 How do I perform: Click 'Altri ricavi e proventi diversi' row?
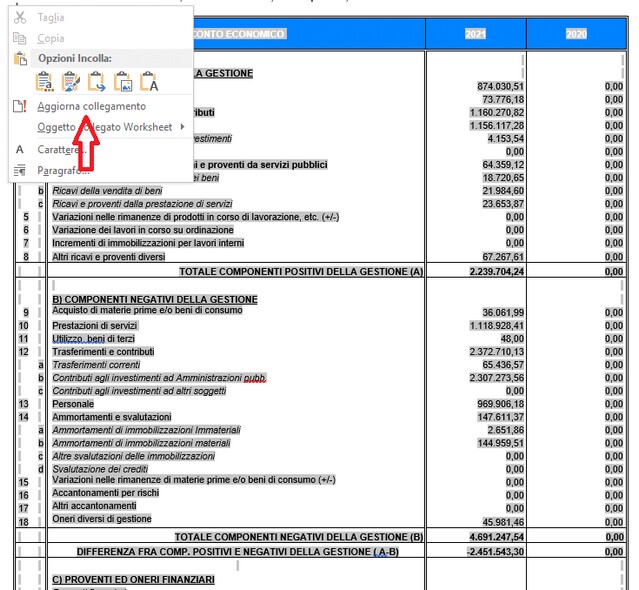click(108, 257)
